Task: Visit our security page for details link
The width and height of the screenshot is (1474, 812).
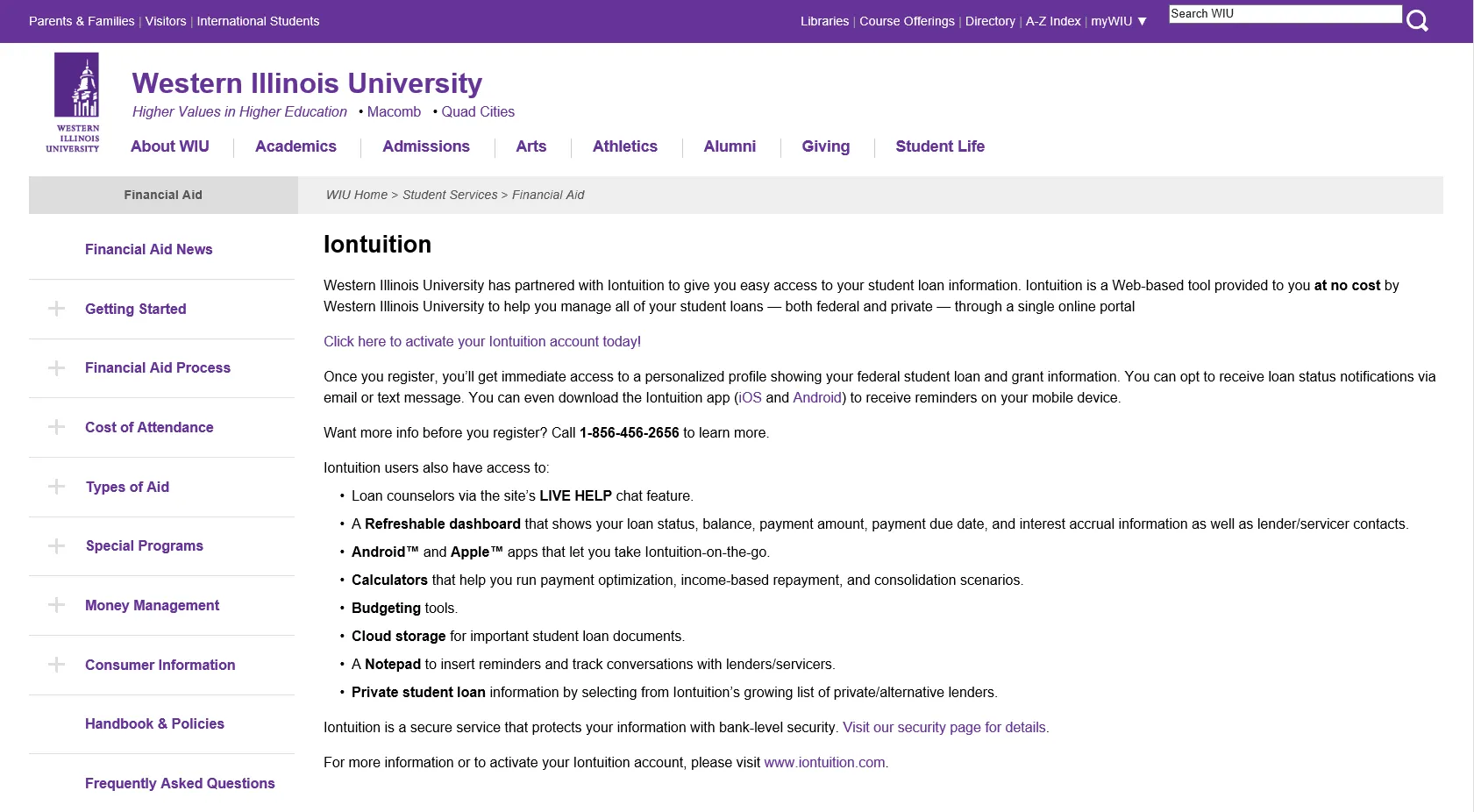Action: pyautogui.click(x=945, y=728)
